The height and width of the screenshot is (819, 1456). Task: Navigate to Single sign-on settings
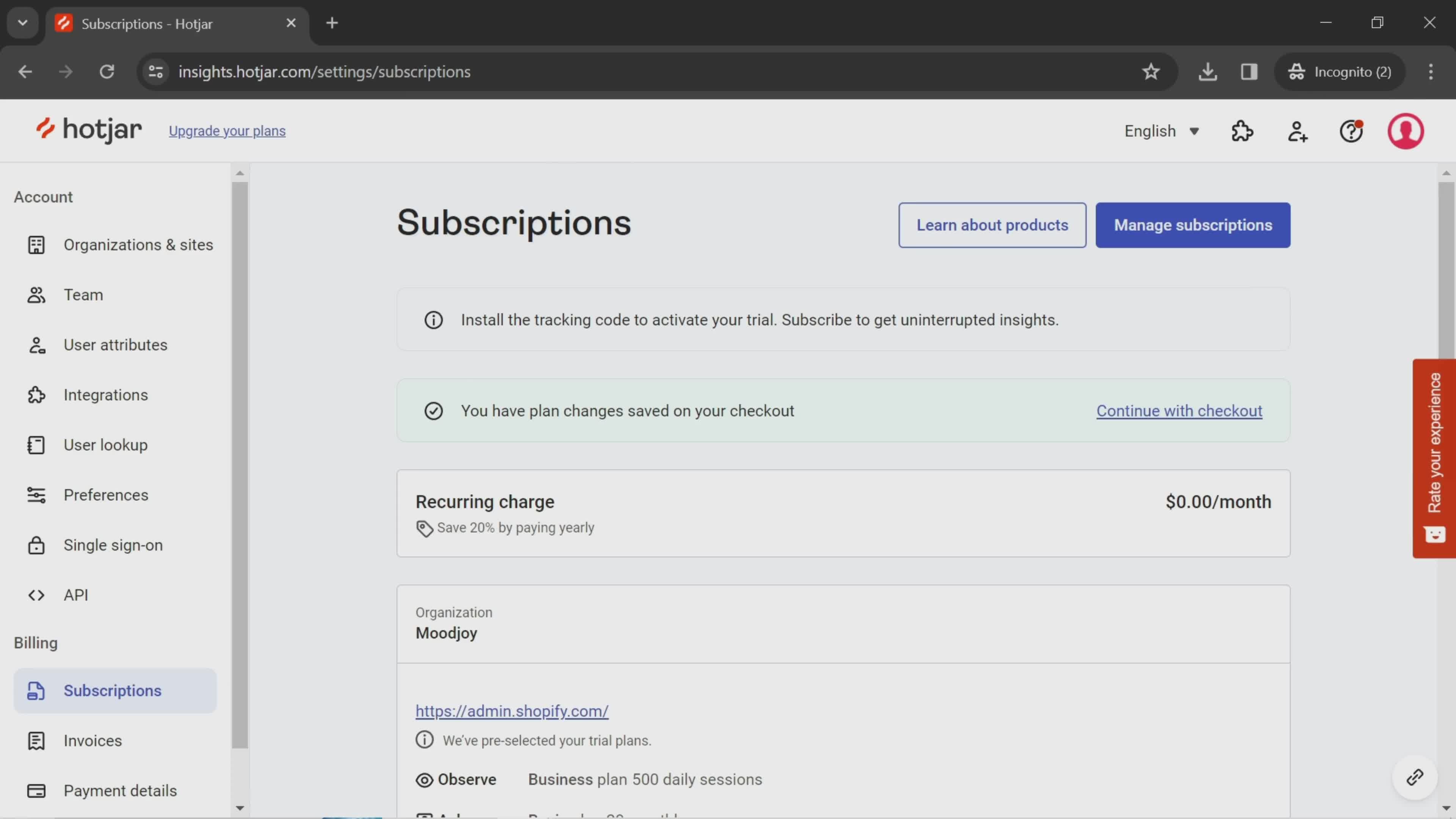coord(113,545)
